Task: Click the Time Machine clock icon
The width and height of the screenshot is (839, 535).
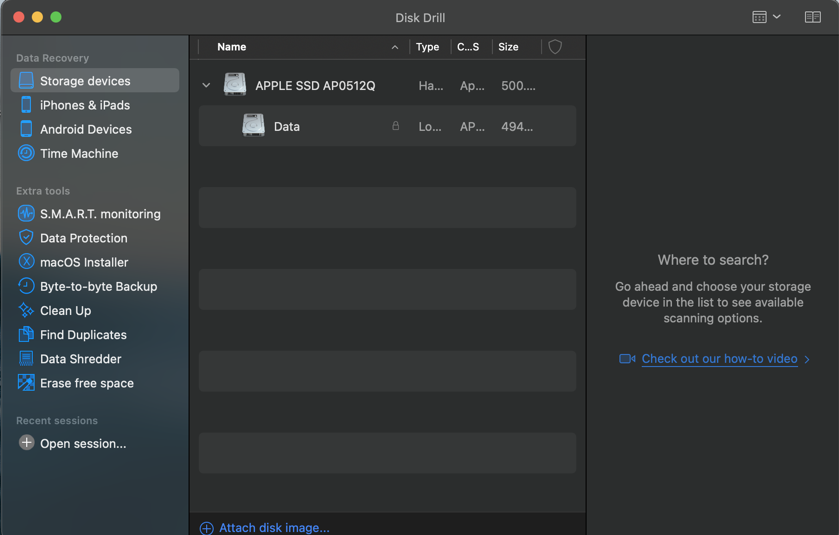Action: pos(26,154)
